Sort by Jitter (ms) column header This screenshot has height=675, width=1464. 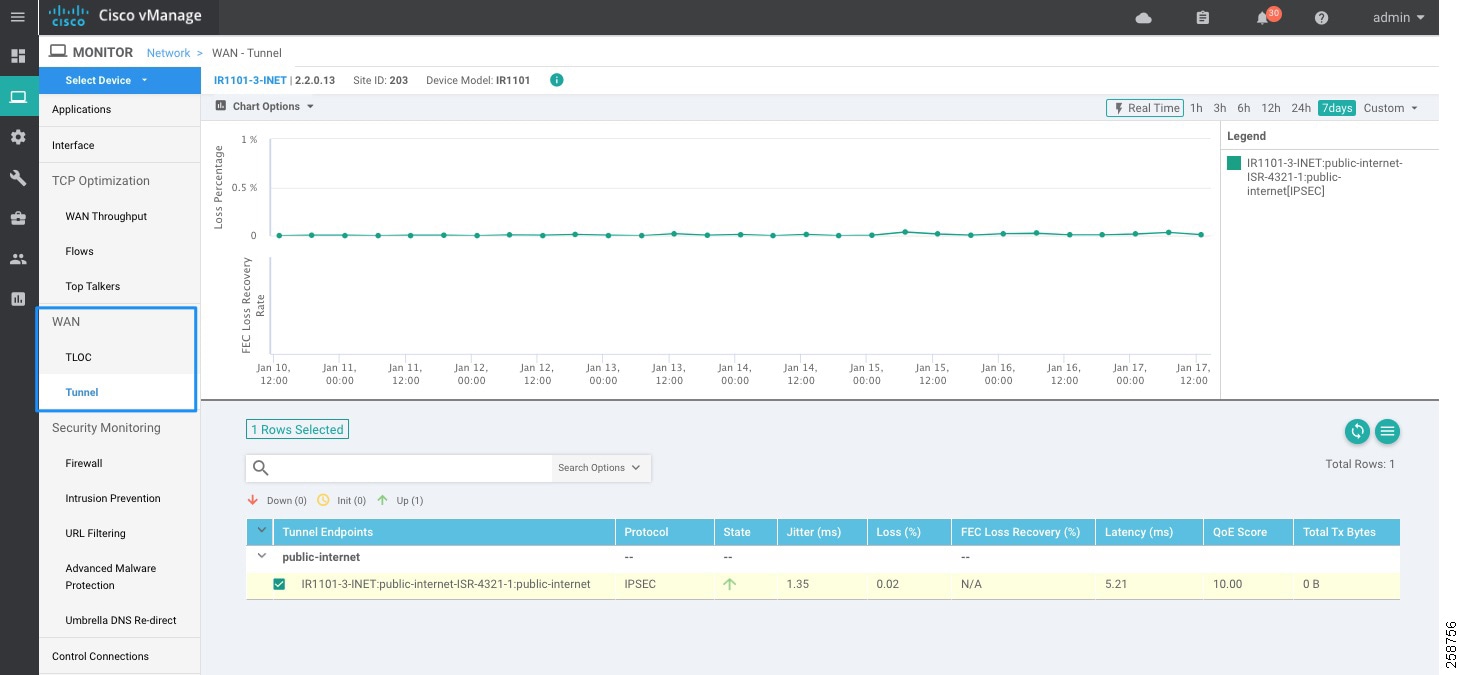pos(821,532)
